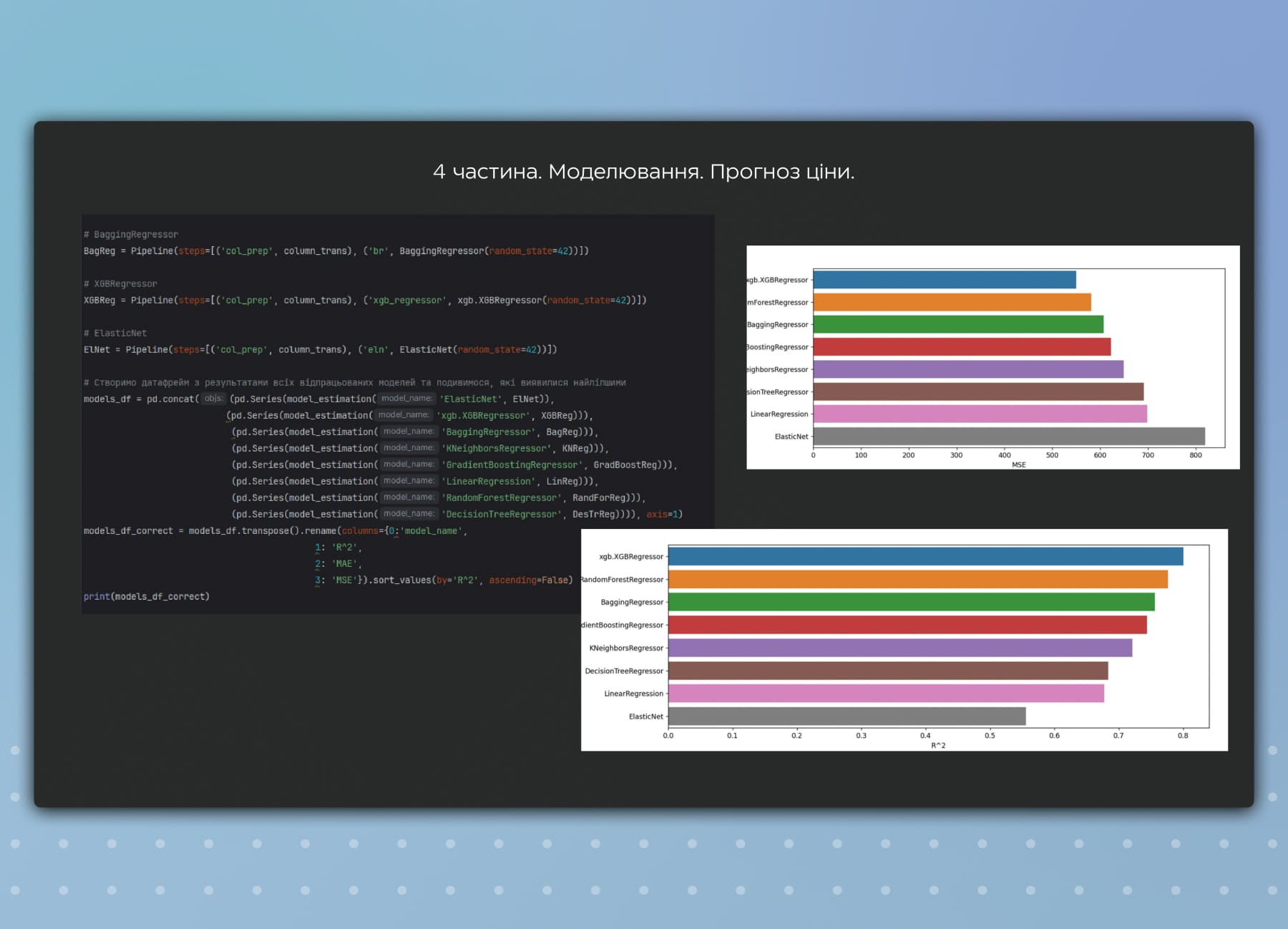This screenshot has height=929, width=1288.
Task: Click the blue xgb.XGBRegressor bar in MSE chart
Action: 945,280
